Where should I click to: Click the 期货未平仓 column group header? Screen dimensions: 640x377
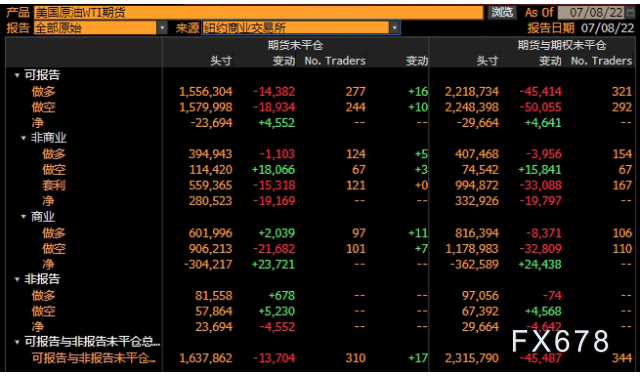(295, 45)
